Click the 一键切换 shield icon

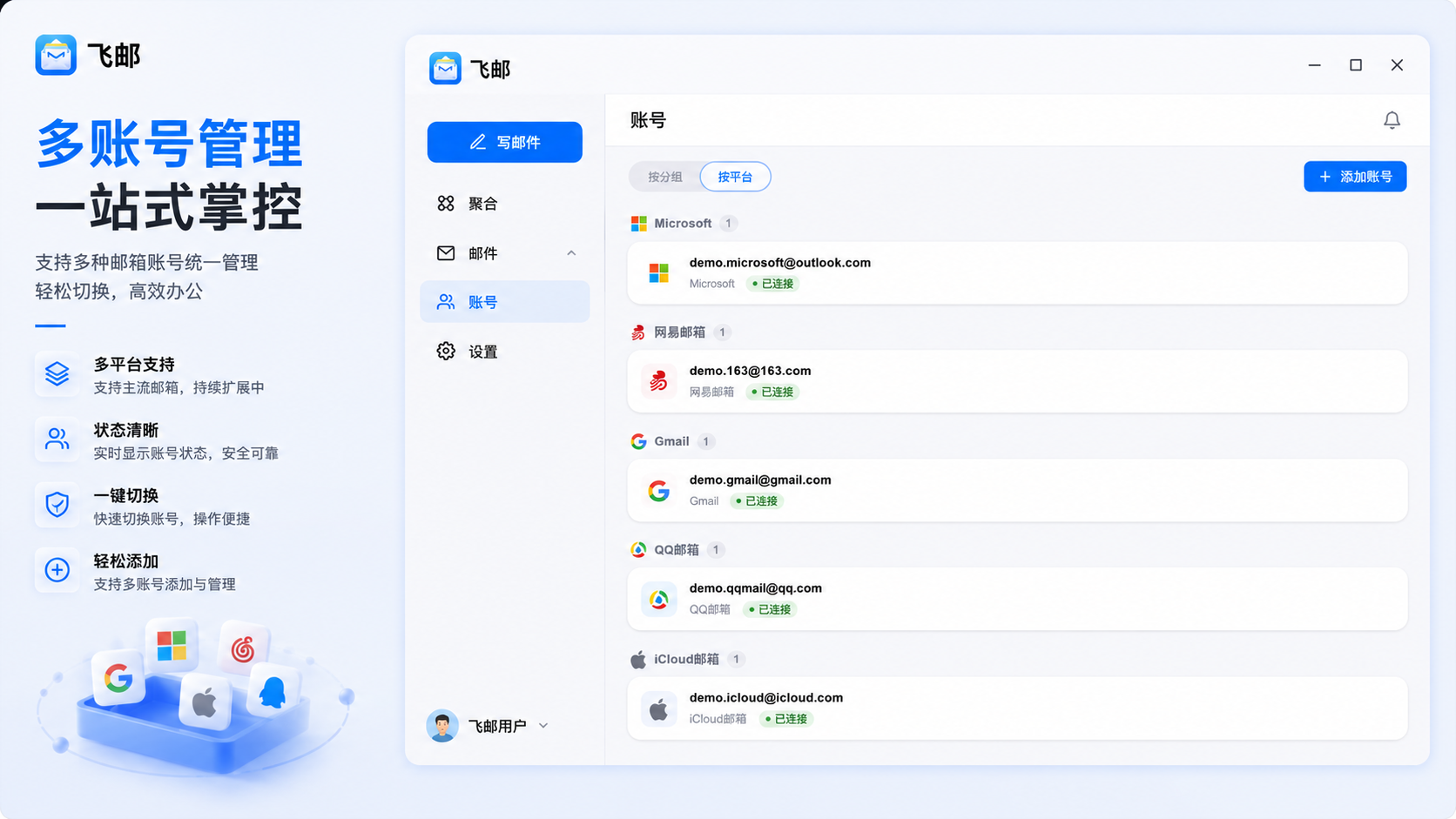pyautogui.click(x=57, y=505)
